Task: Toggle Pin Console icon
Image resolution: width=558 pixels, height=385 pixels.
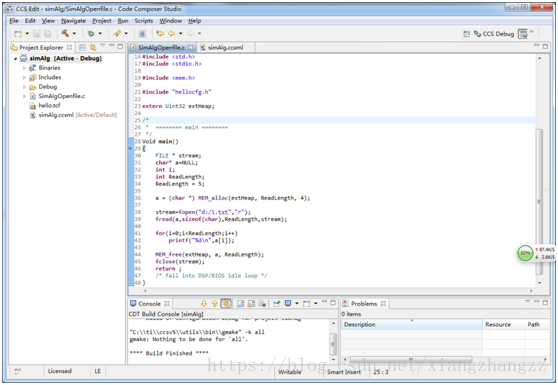Action: point(277,304)
